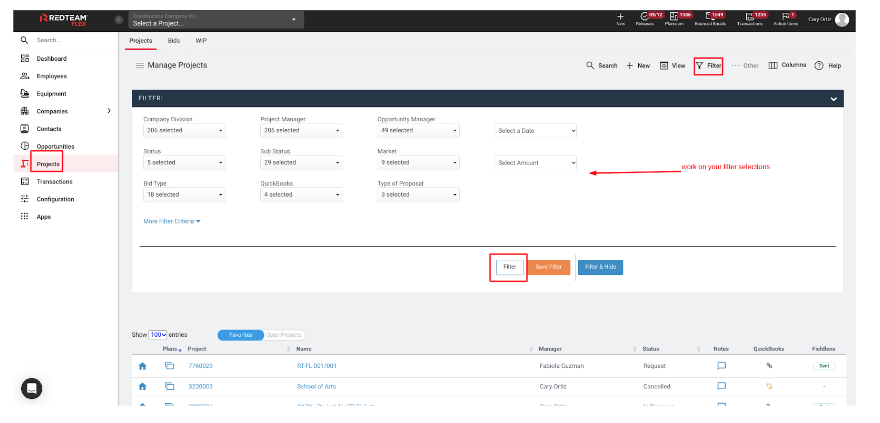This screenshot has height=423, width=880.
Task: Open the notes icon for School of Arts
Action: [x=721, y=386]
